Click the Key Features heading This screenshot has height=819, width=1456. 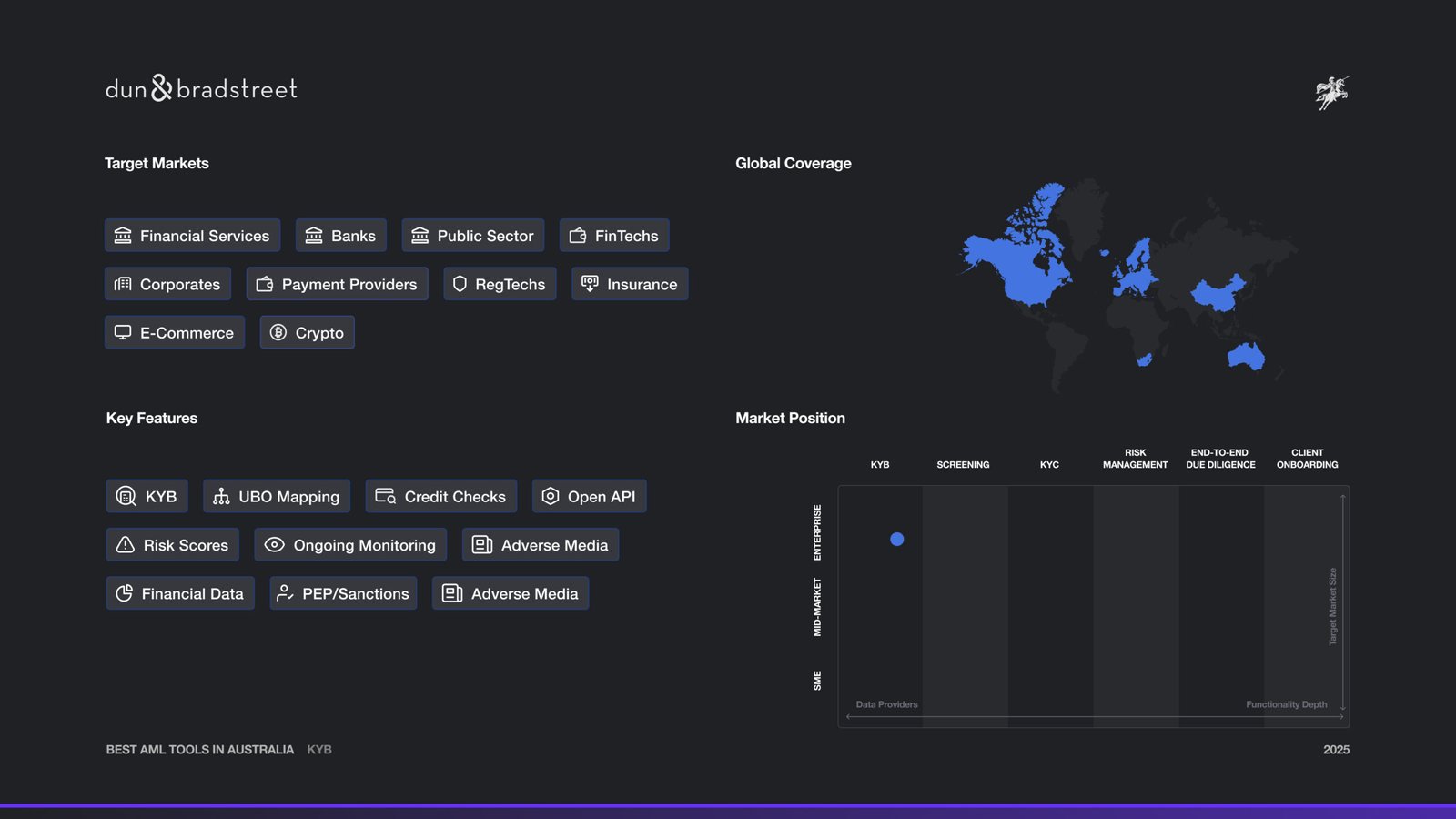coord(152,418)
